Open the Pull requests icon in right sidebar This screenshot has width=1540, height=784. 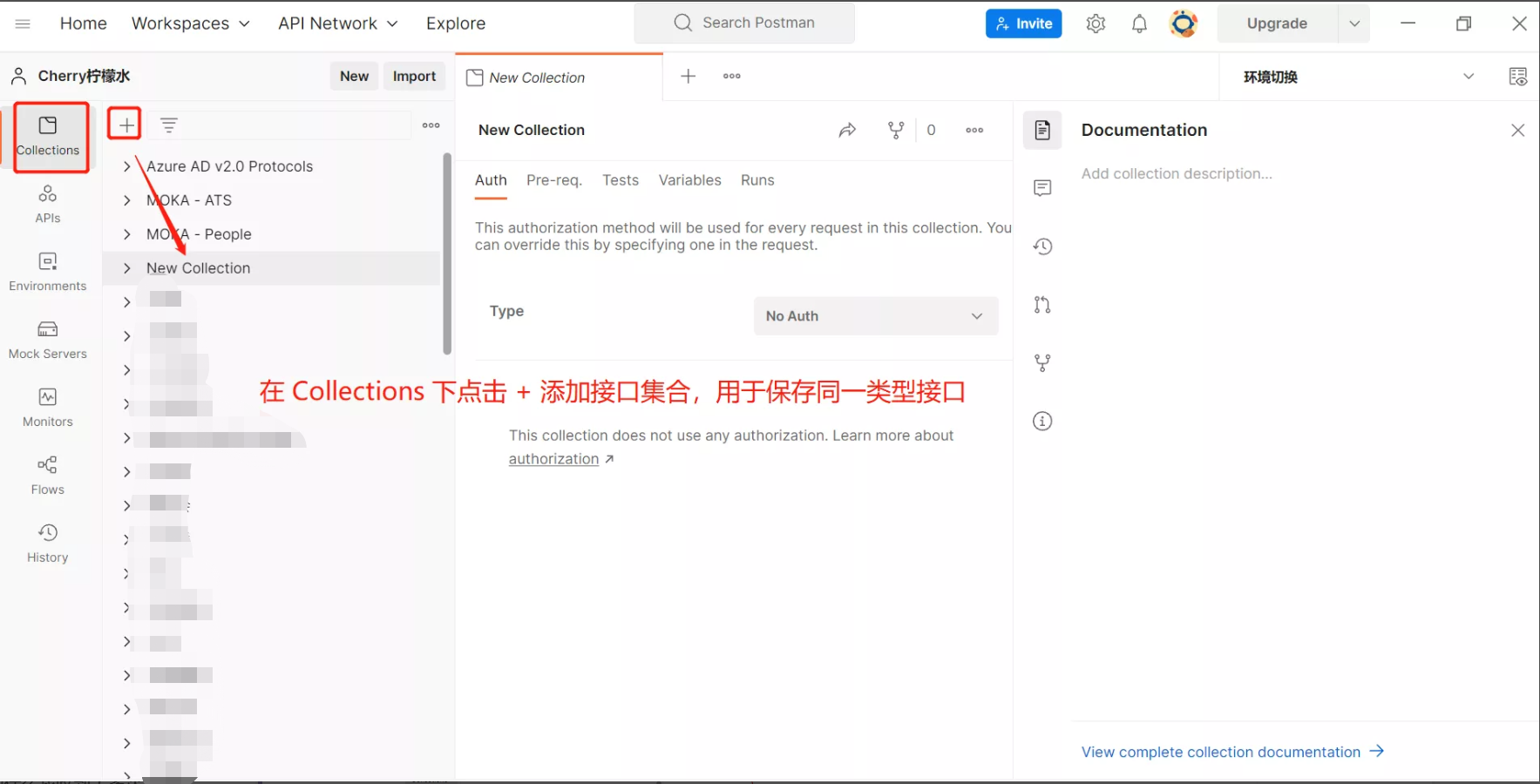tap(1042, 305)
